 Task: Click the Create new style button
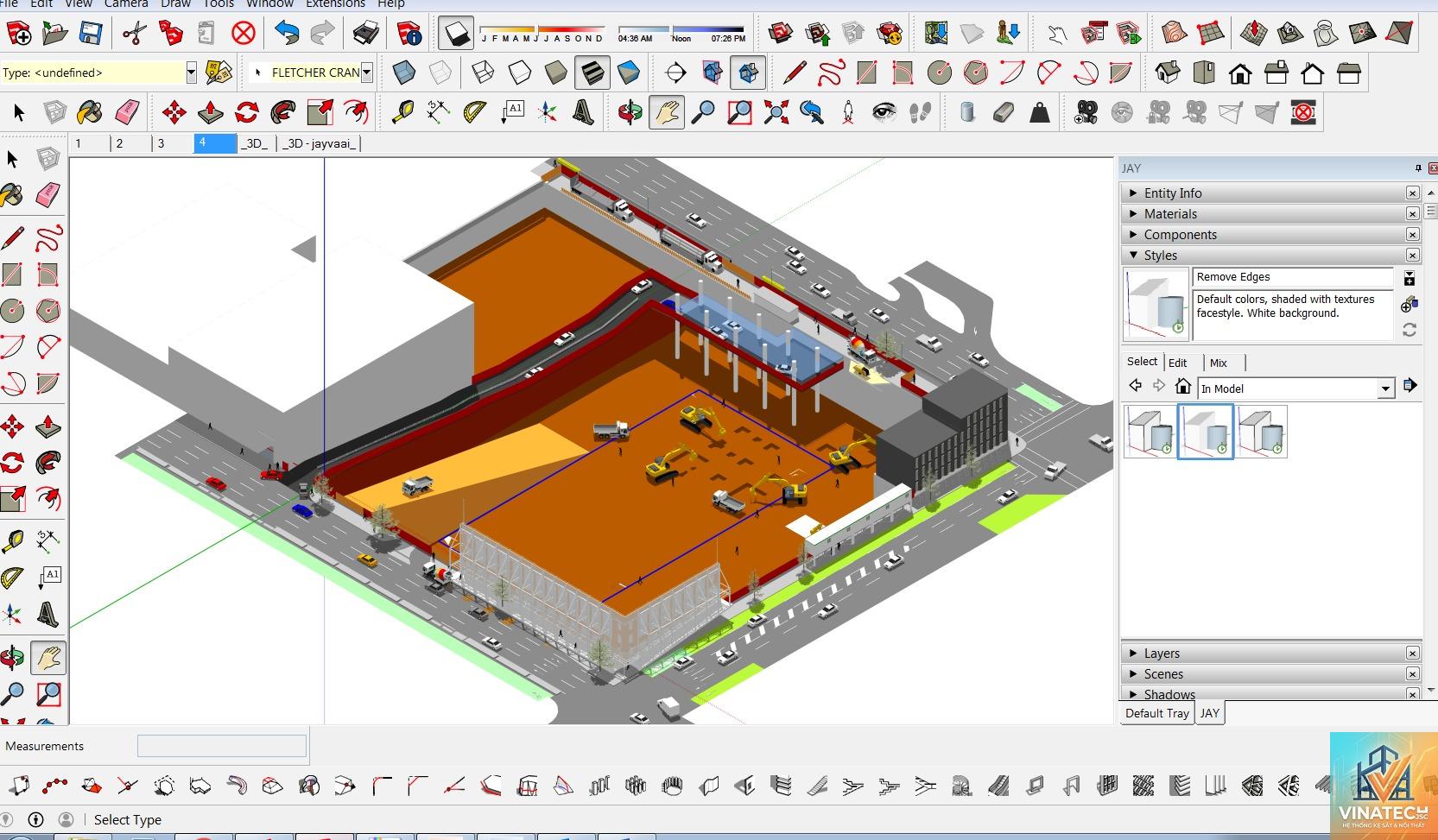pyautogui.click(x=1409, y=305)
